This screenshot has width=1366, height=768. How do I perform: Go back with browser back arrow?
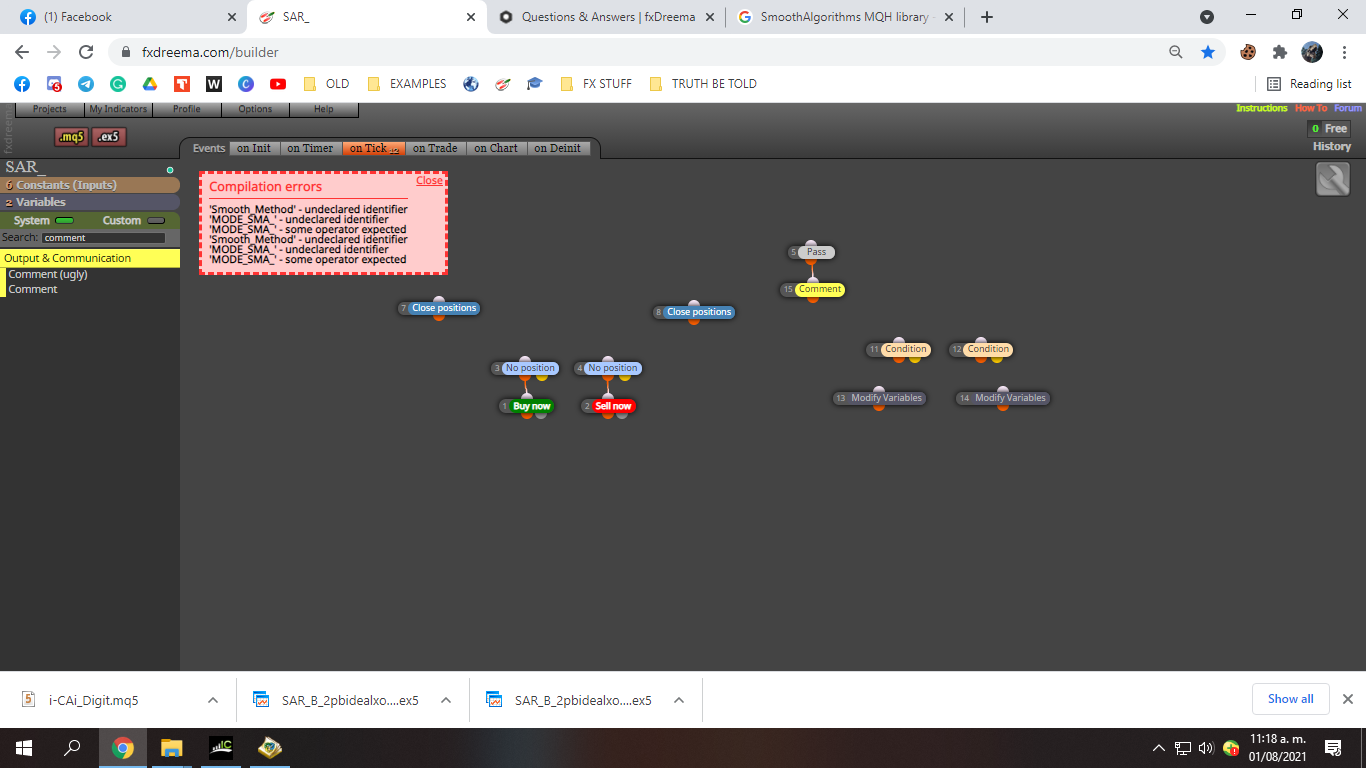tap(22, 52)
